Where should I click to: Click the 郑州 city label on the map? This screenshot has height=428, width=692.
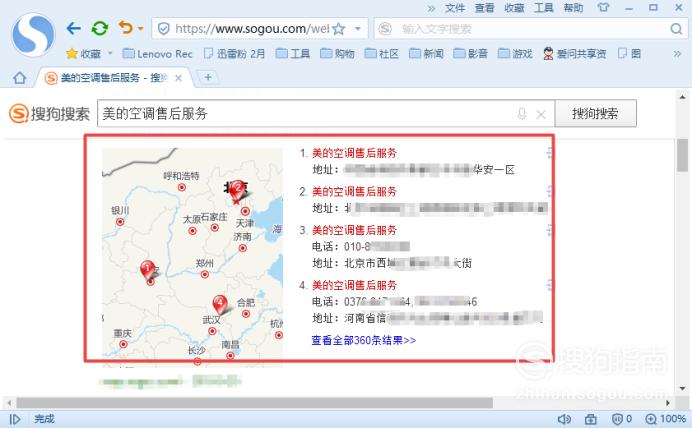tap(205, 263)
